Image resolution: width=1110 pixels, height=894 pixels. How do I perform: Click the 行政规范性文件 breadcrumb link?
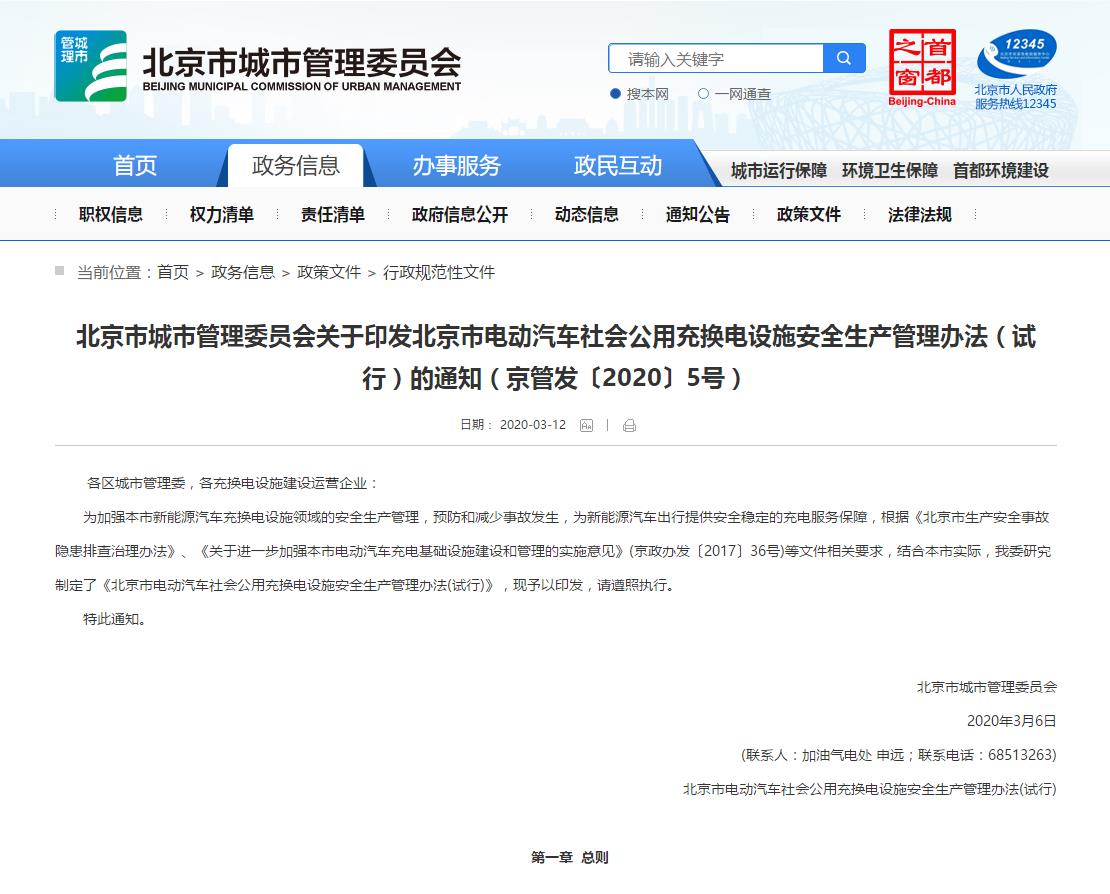[x=439, y=273]
